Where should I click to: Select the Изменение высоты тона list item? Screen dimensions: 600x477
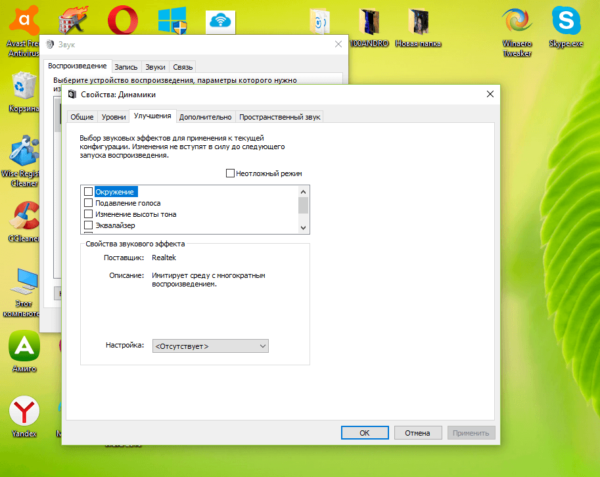pos(136,214)
